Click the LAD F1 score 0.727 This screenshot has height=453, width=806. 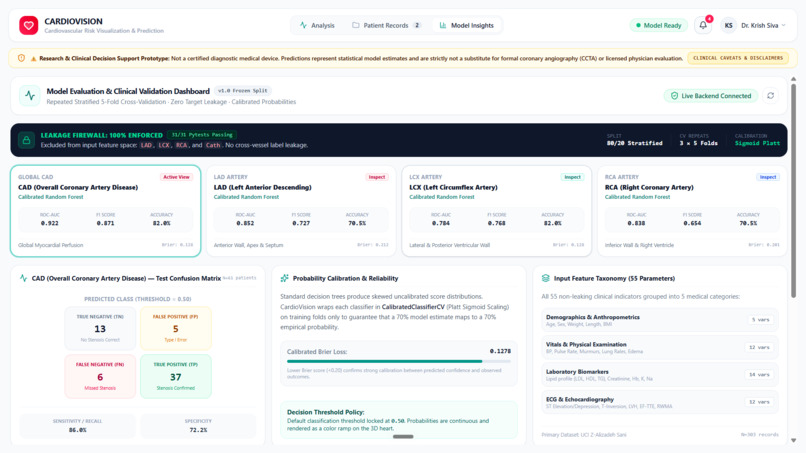(x=301, y=223)
